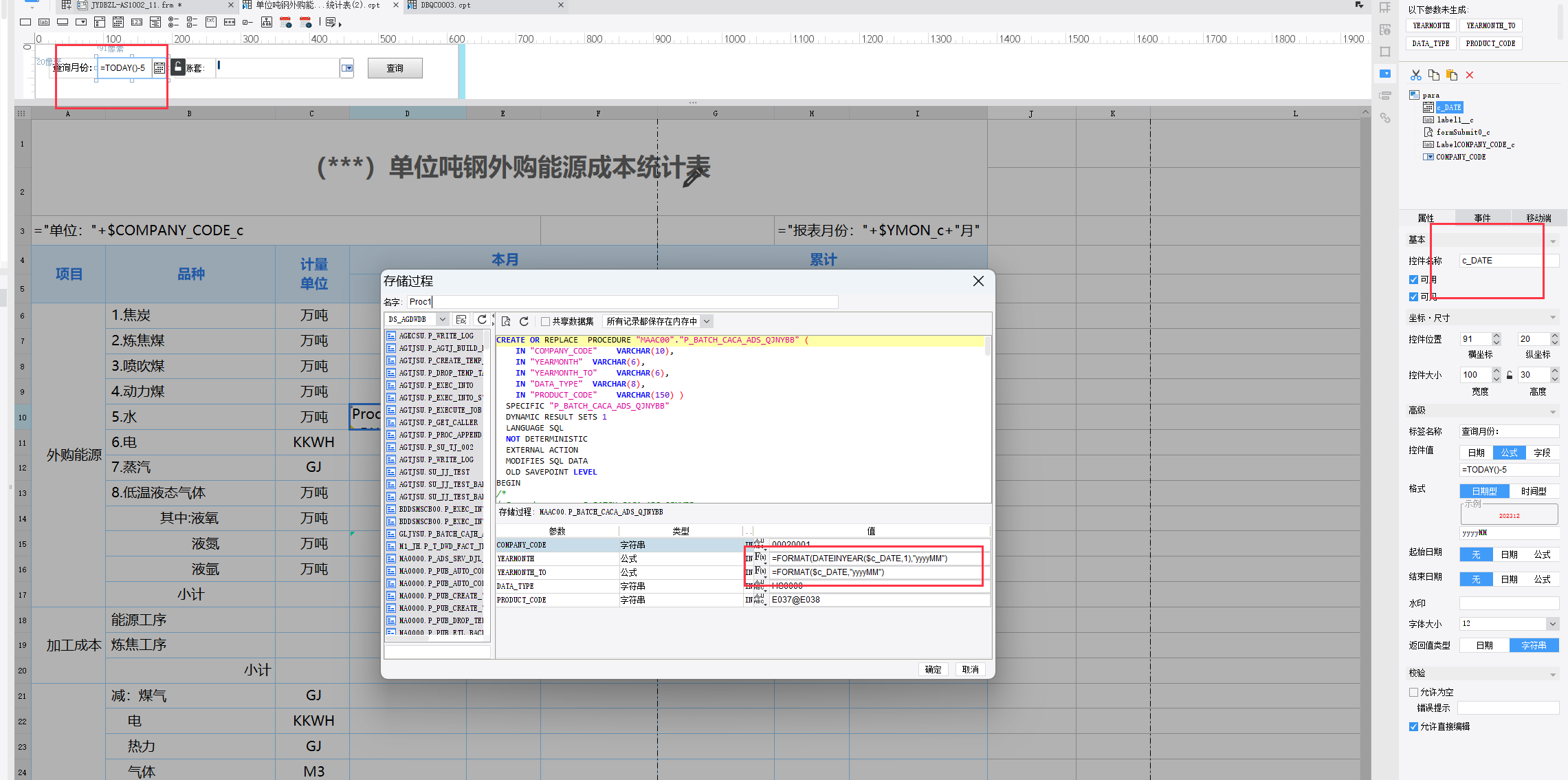1568x780 pixels.
Task: Open the table settings icon beside DS_AGDWDB
Action: click(x=461, y=320)
